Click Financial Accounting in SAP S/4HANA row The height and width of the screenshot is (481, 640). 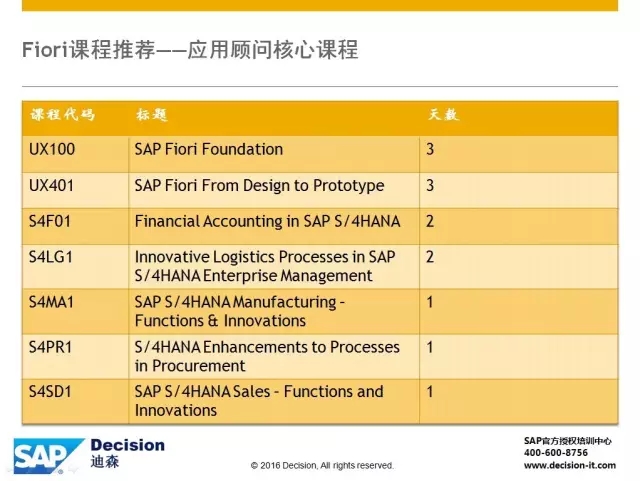tap(320, 226)
